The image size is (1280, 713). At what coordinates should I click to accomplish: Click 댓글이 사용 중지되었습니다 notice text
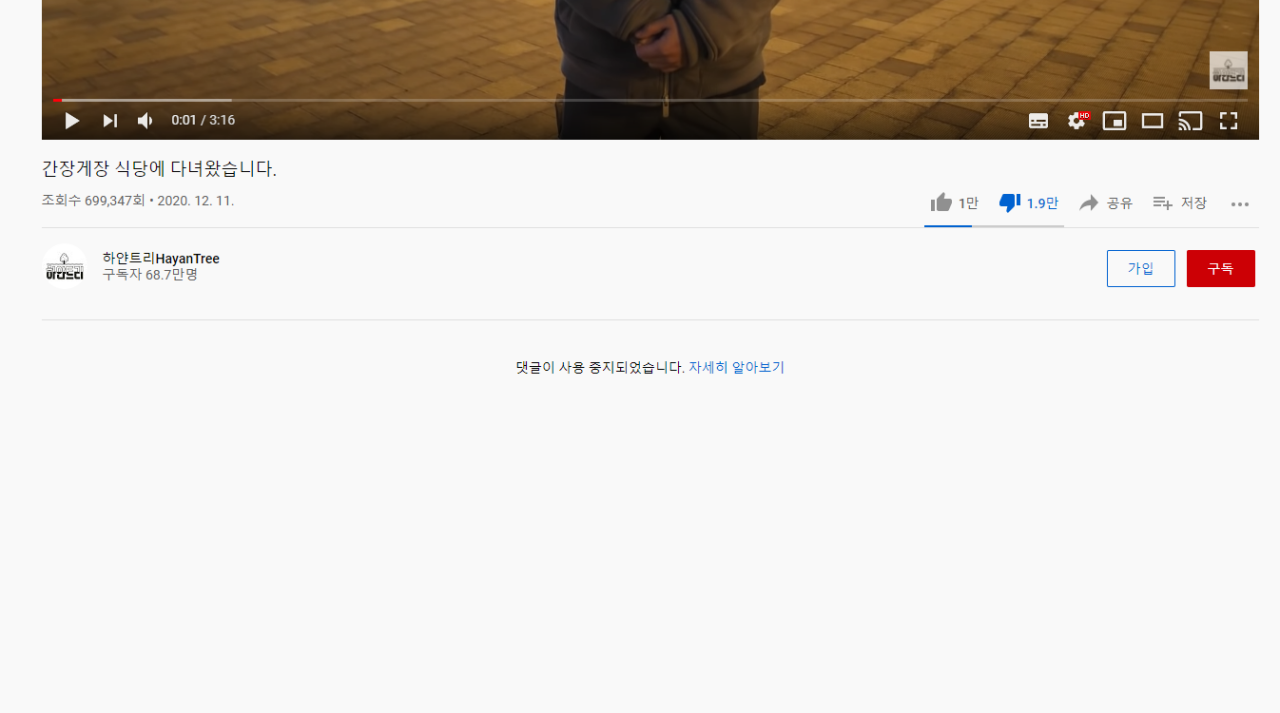point(600,367)
